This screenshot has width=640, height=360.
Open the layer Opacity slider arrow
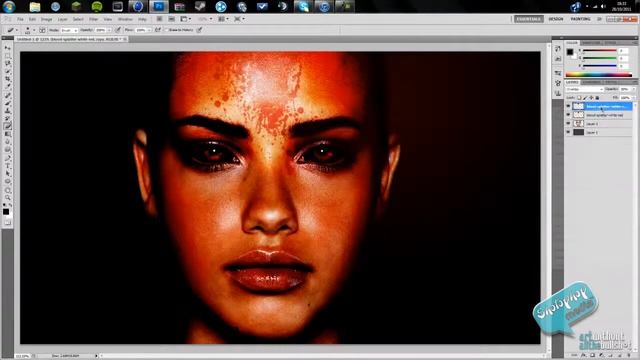(633, 89)
